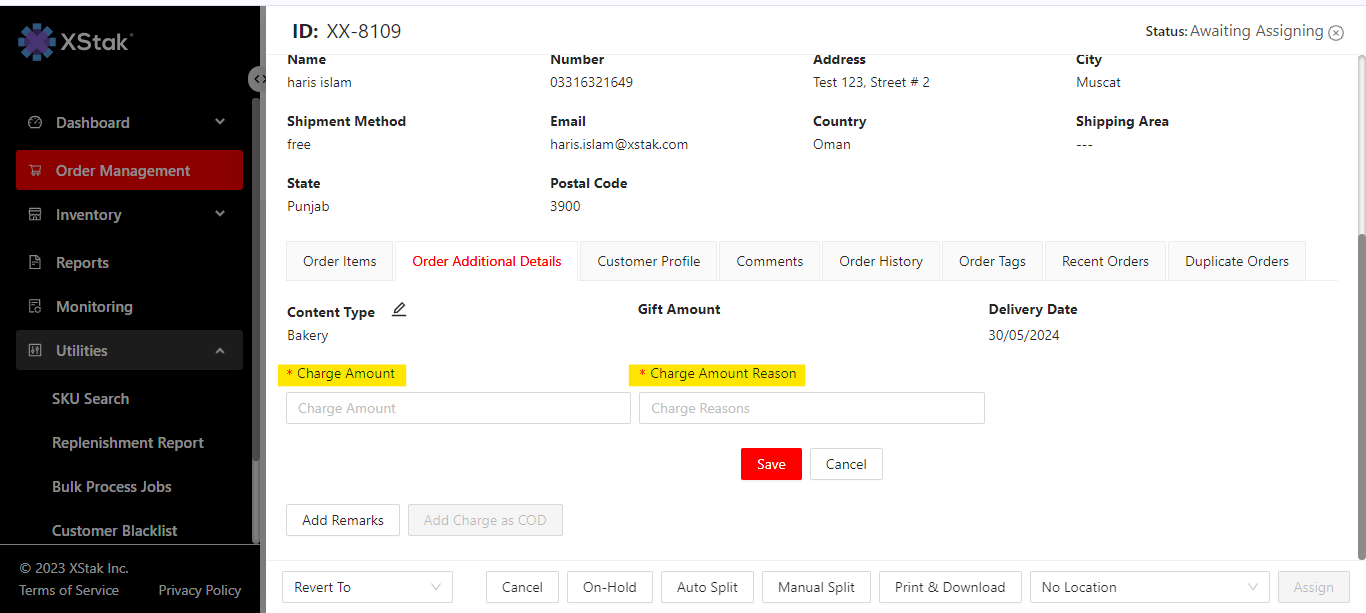Image resolution: width=1366 pixels, height=613 pixels.
Task: Edit Content Type with pencil icon
Action: [399, 310]
